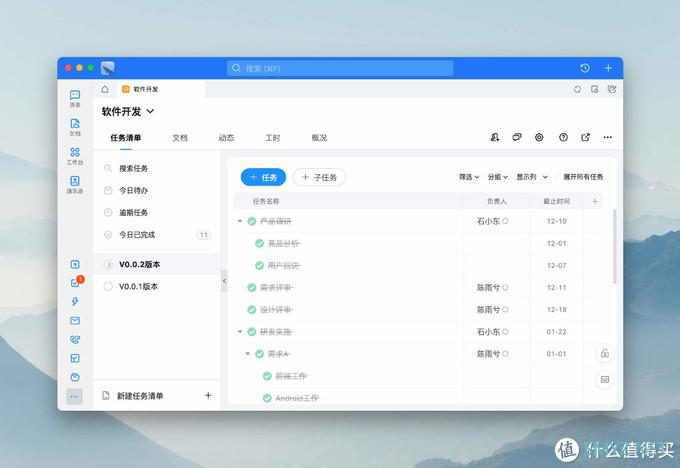Open history clock icon in title bar
The width and height of the screenshot is (680, 468).
(585, 68)
